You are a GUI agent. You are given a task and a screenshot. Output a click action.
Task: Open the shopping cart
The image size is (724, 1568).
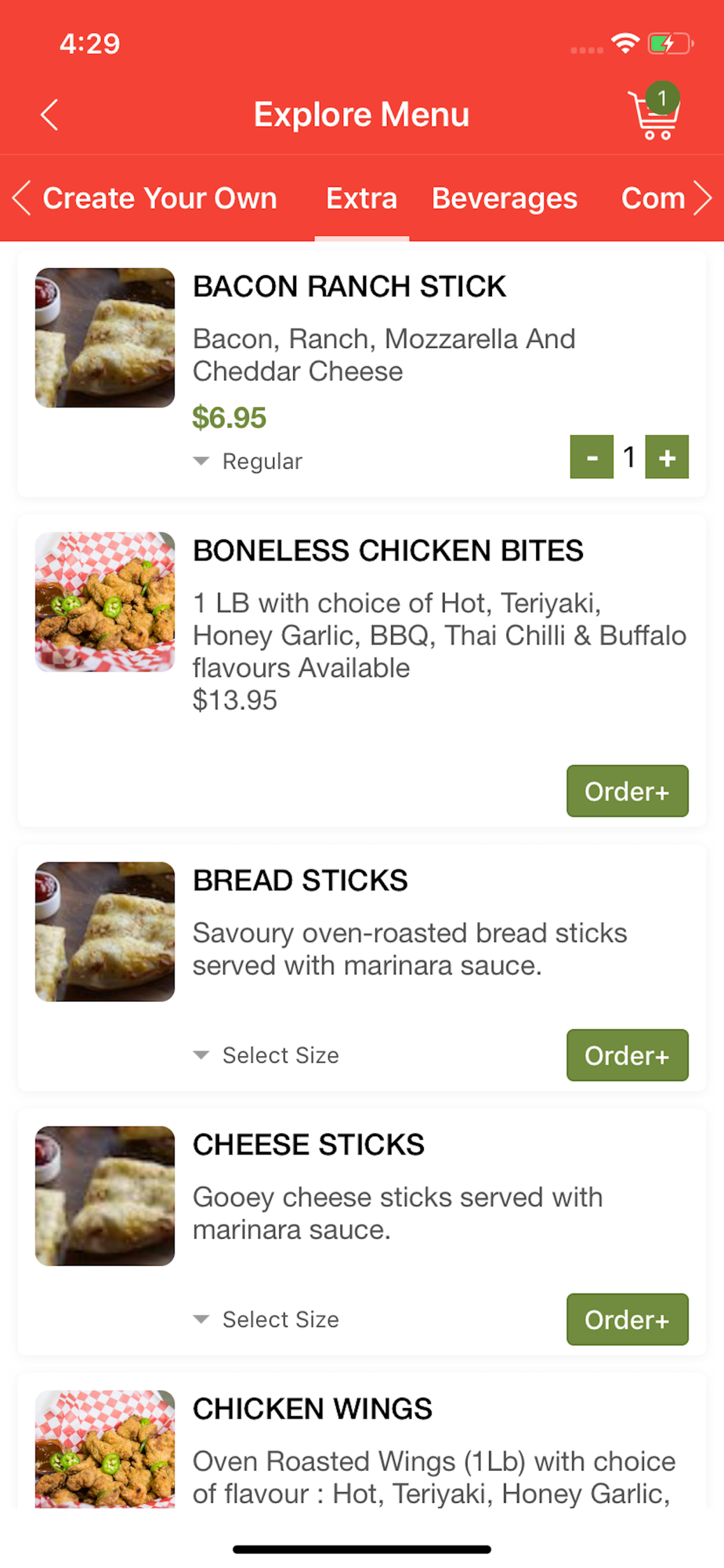click(653, 114)
